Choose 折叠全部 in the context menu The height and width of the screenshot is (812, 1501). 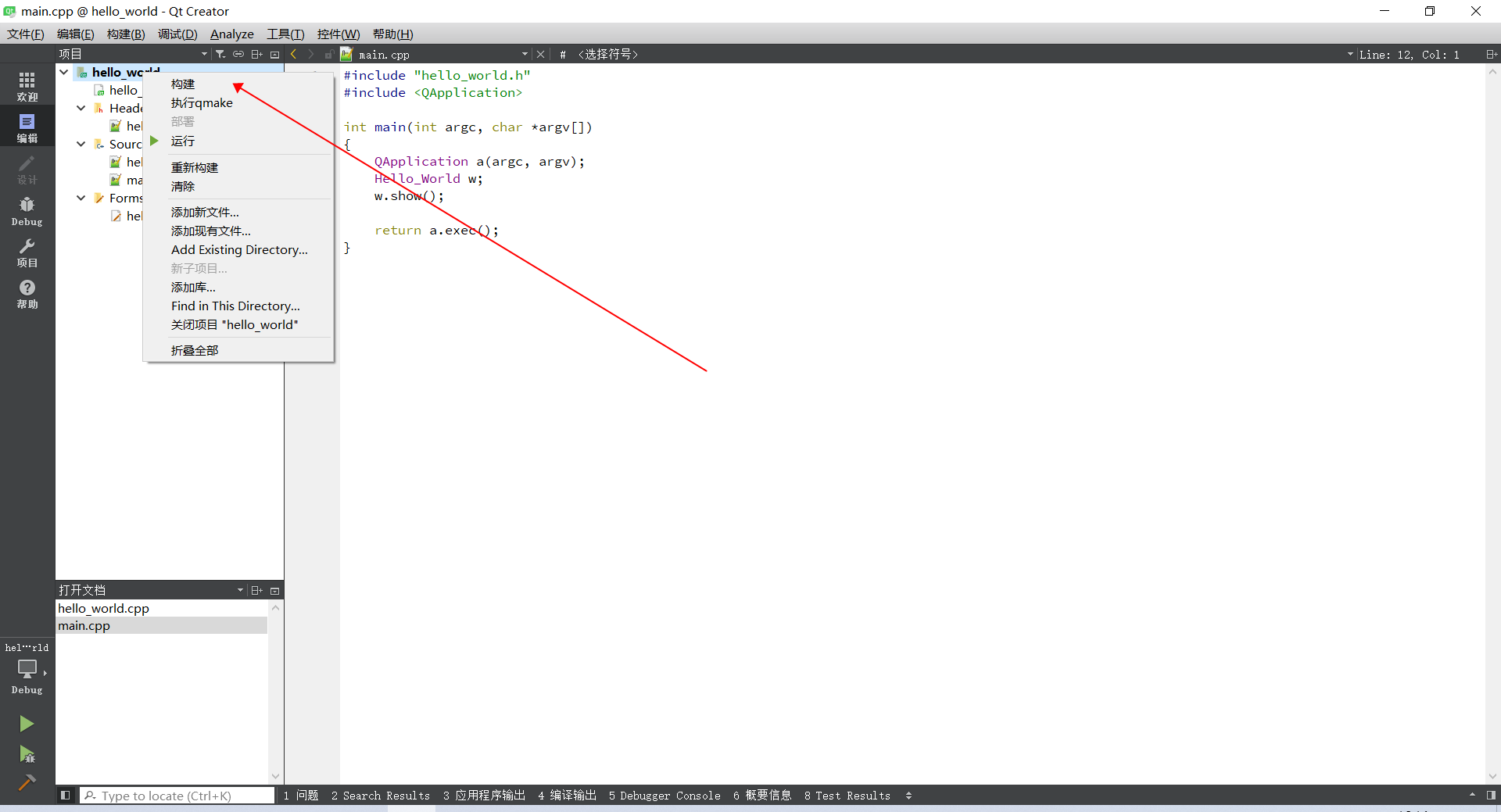(238, 350)
